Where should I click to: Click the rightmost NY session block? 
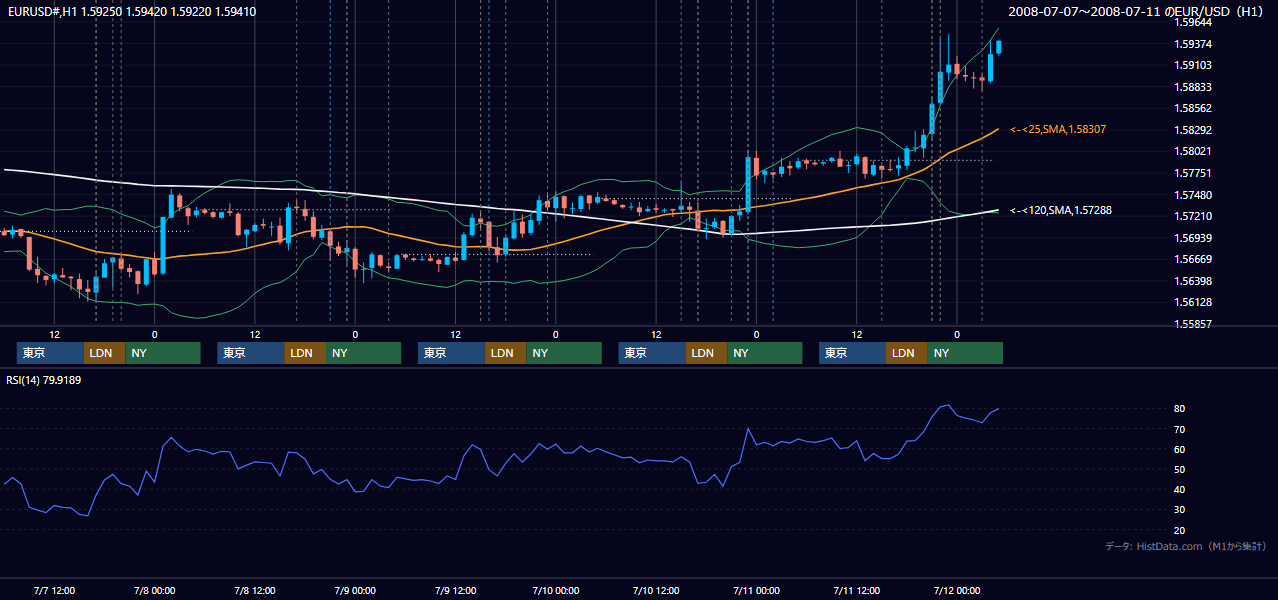[x=964, y=353]
